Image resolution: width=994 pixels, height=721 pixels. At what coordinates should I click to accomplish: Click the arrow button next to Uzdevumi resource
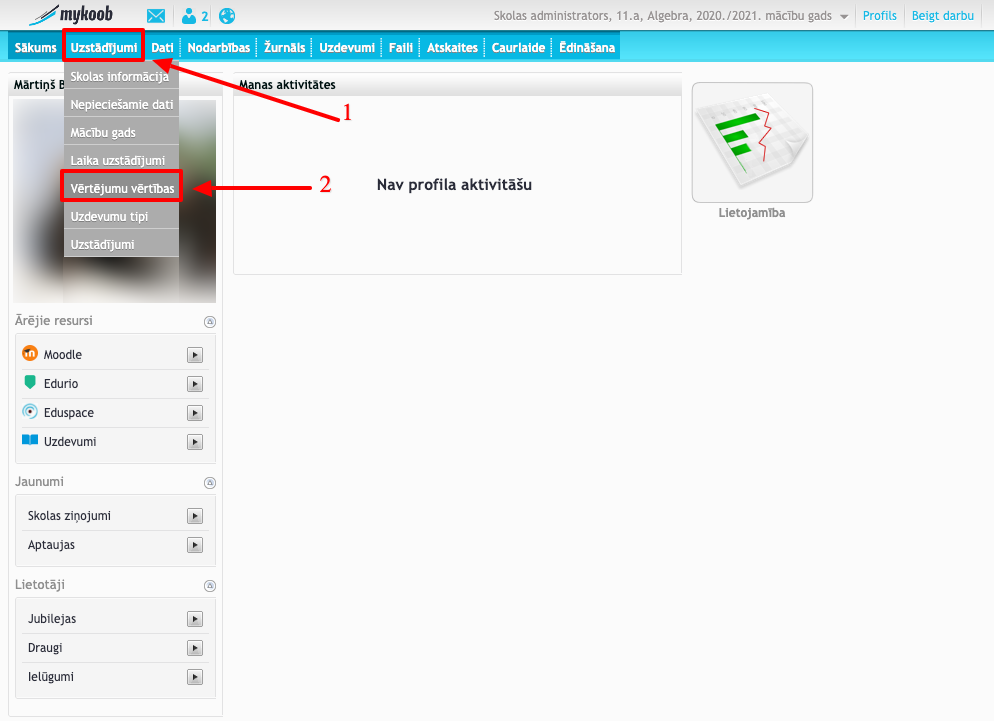click(195, 442)
